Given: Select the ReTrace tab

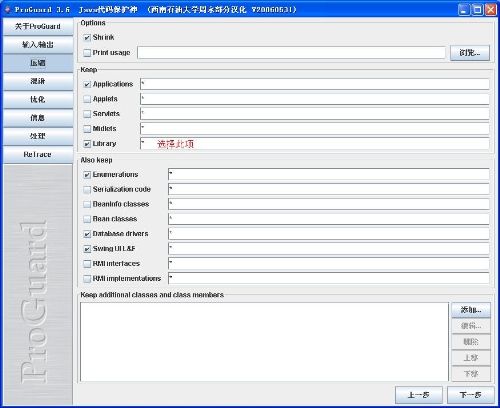Looking at the screenshot, I should [x=38, y=155].
